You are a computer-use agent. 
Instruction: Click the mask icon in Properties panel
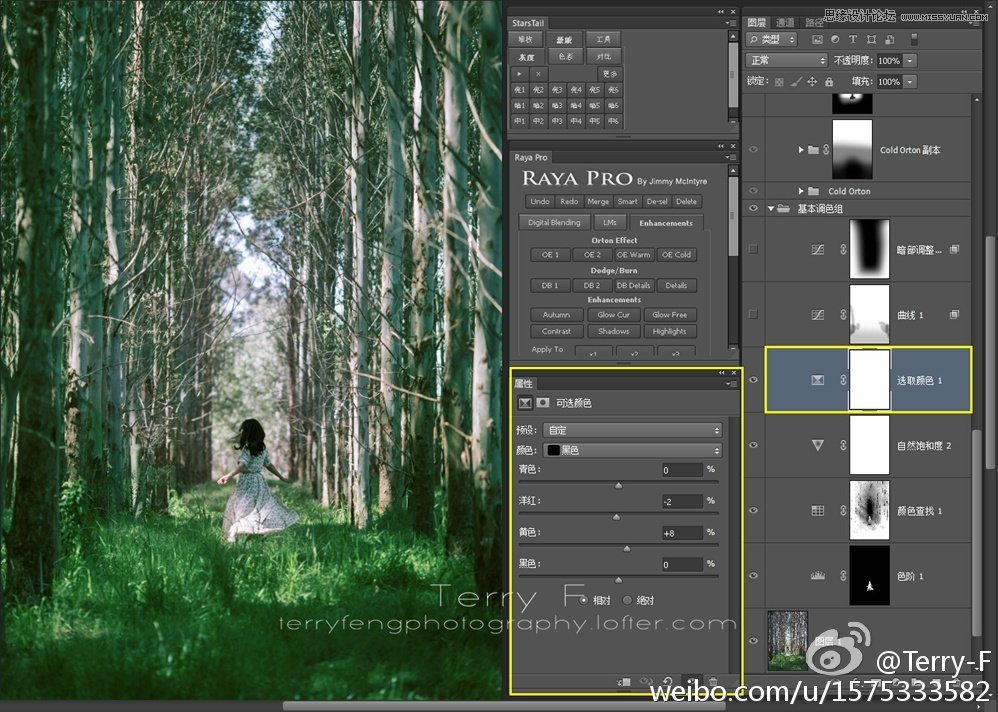[543, 403]
